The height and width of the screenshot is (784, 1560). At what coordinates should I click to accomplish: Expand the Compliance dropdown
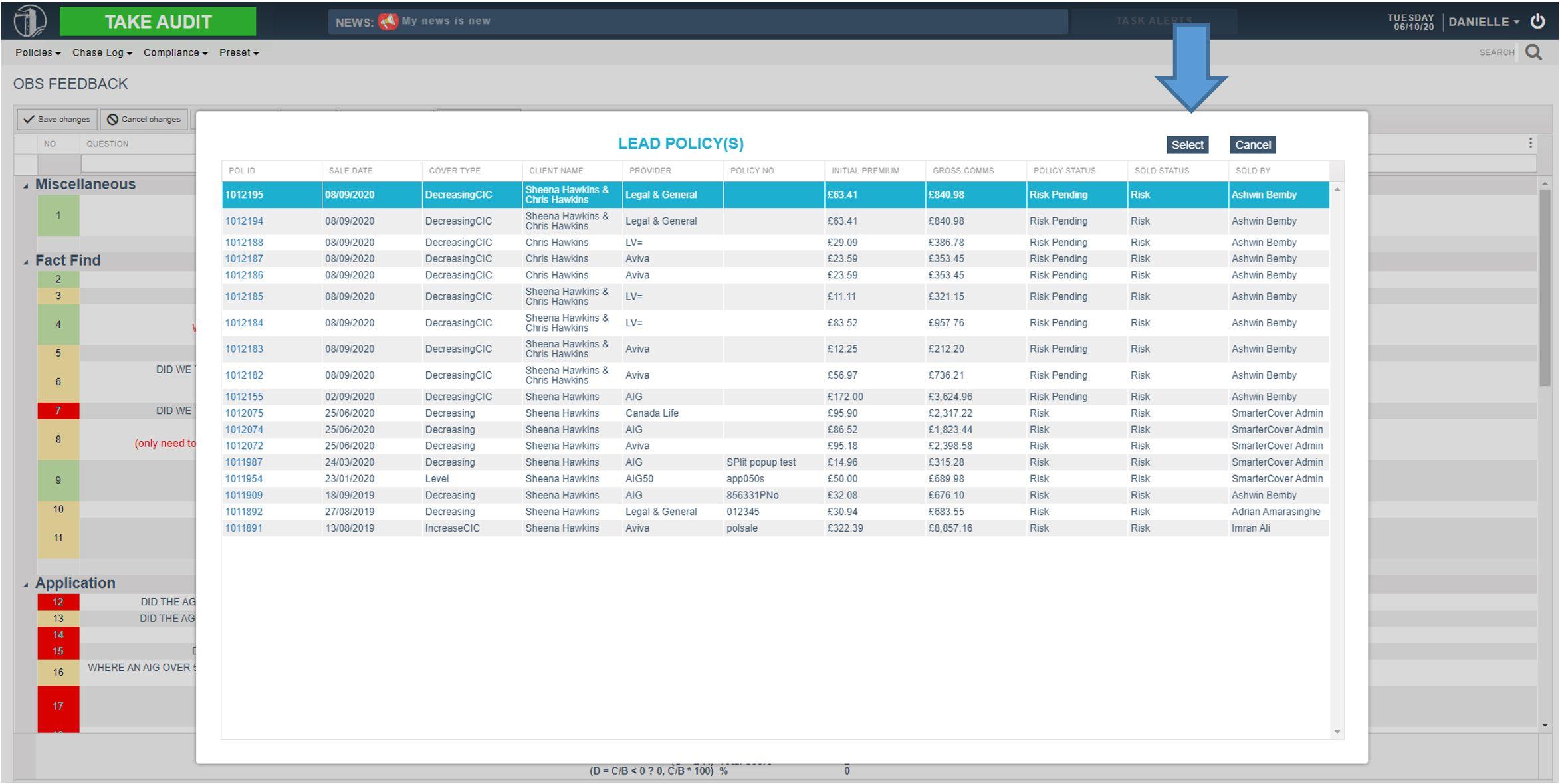(x=175, y=53)
